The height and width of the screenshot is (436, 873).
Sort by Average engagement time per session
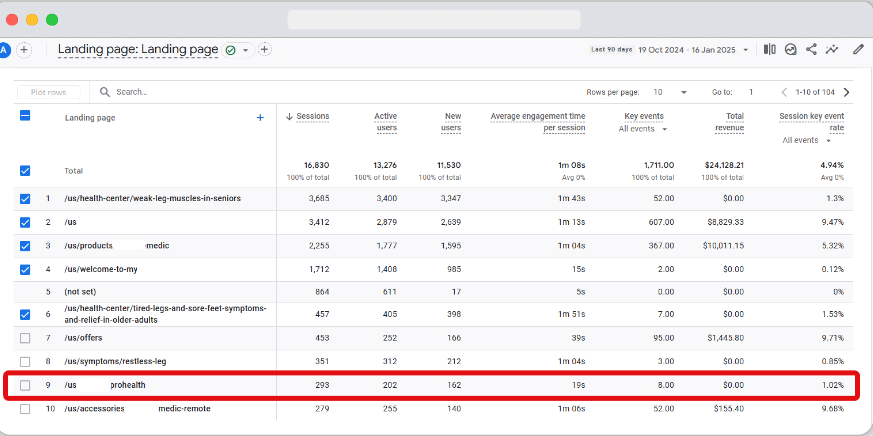coord(538,122)
